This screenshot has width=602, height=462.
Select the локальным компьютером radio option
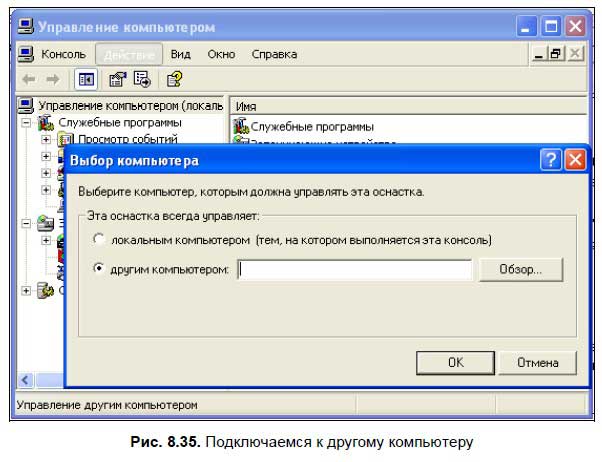click(x=98, y=240)
